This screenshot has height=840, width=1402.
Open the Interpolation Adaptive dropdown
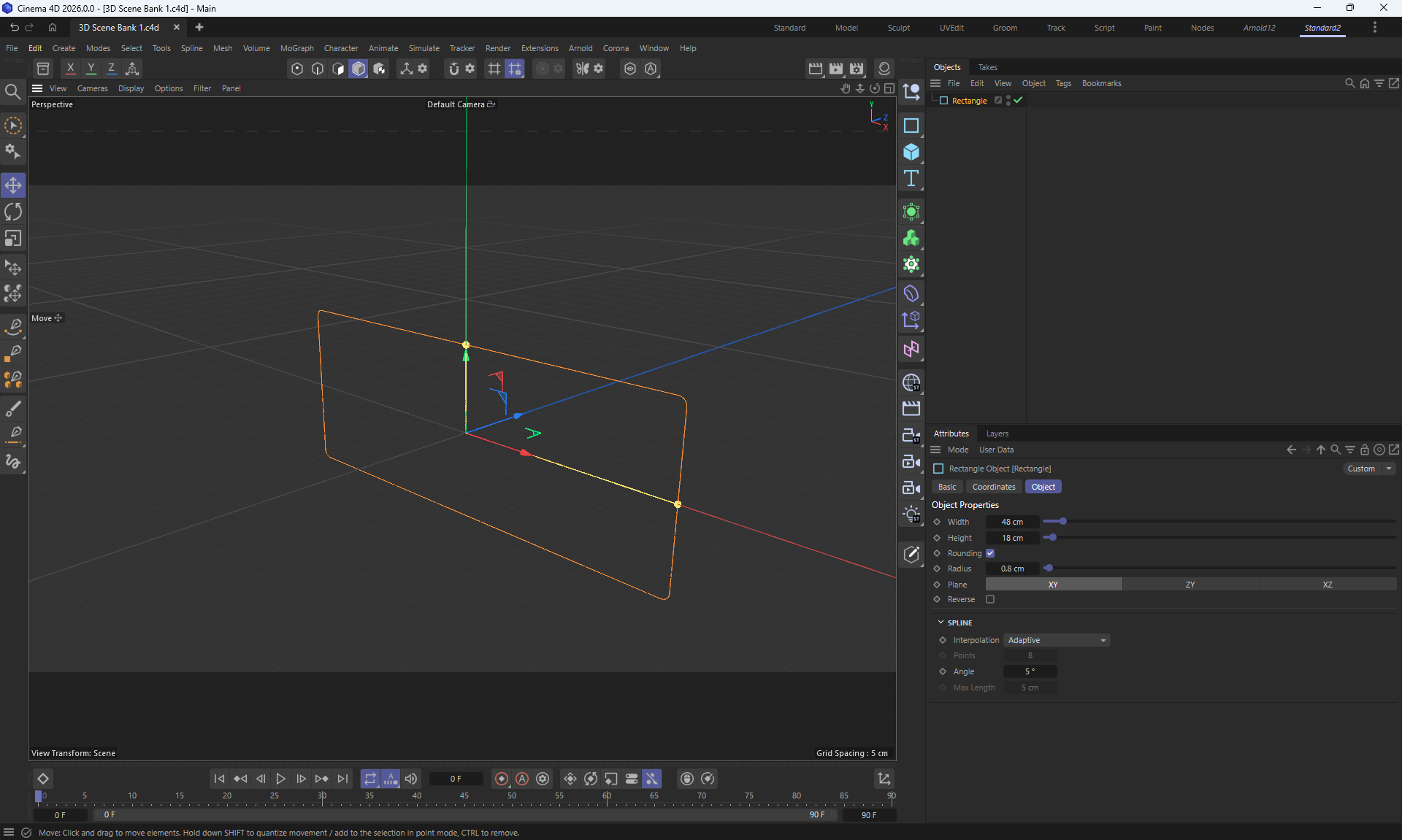pos(1057,640)
